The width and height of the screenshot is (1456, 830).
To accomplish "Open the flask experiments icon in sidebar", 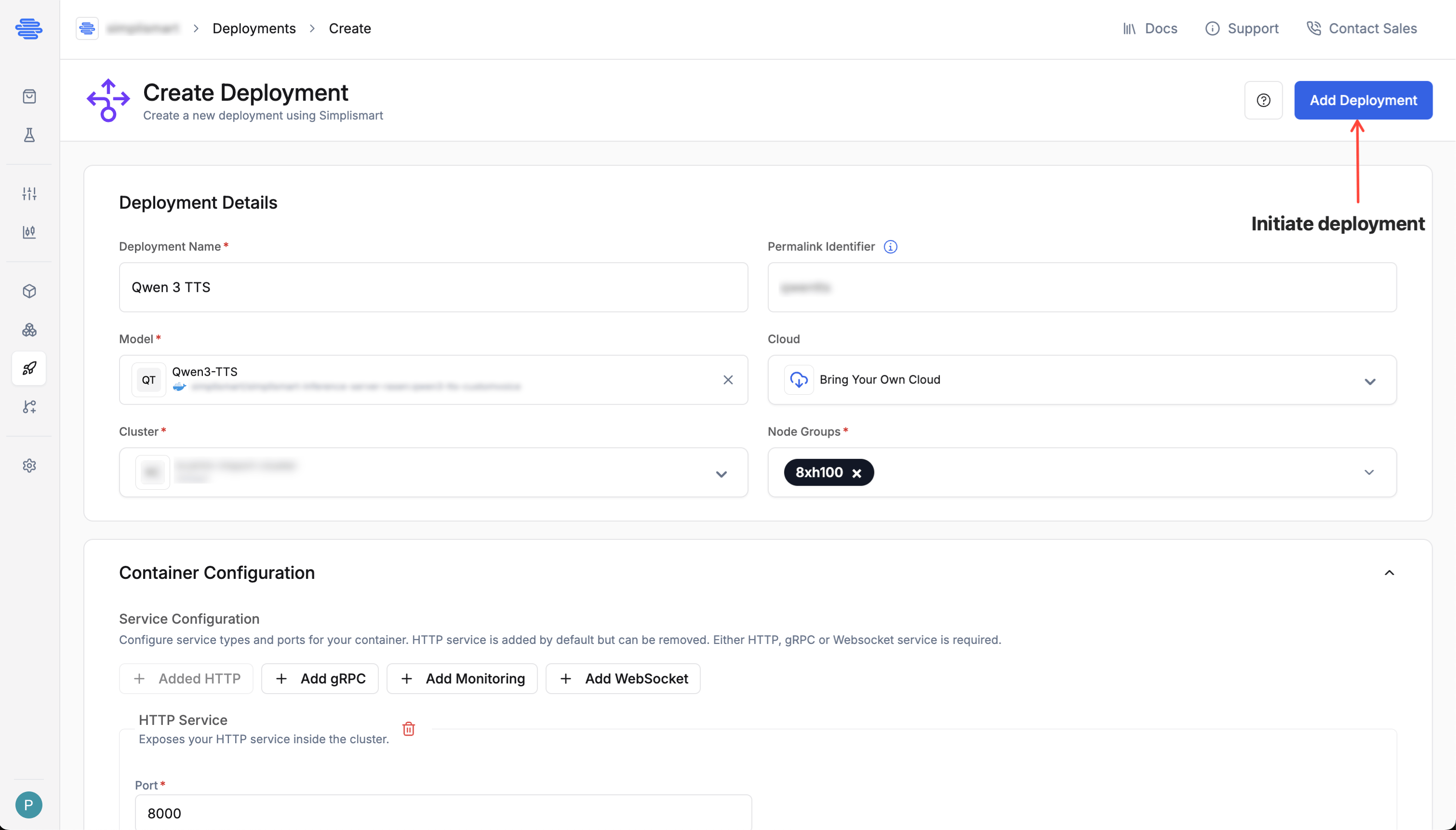I will point(29,134).
